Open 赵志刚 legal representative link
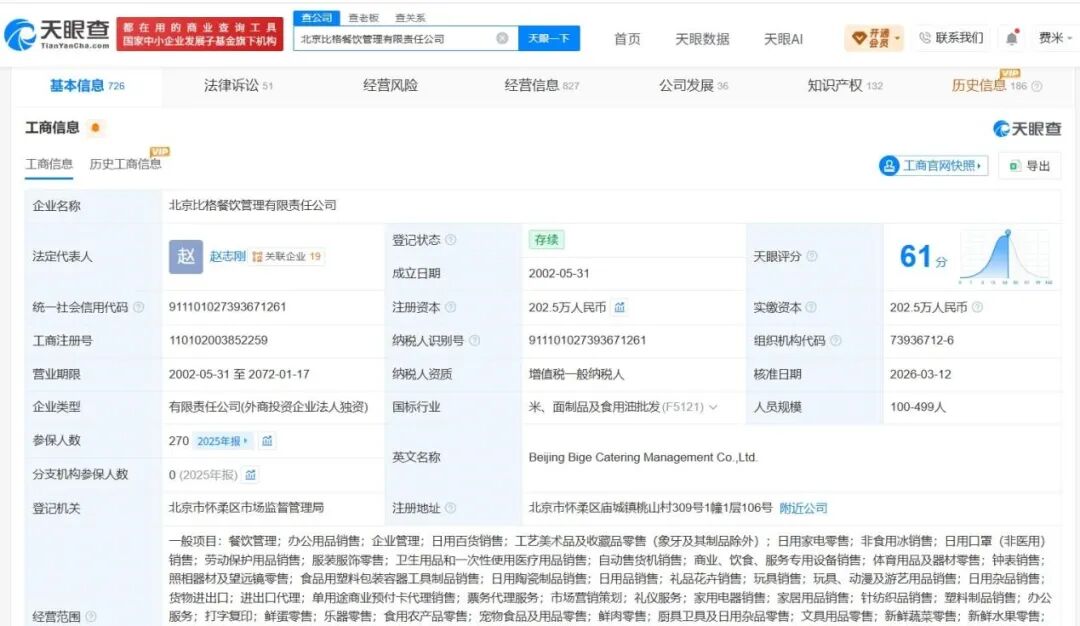This screenshot has width=1080, height=626. (x=227, y=256)
